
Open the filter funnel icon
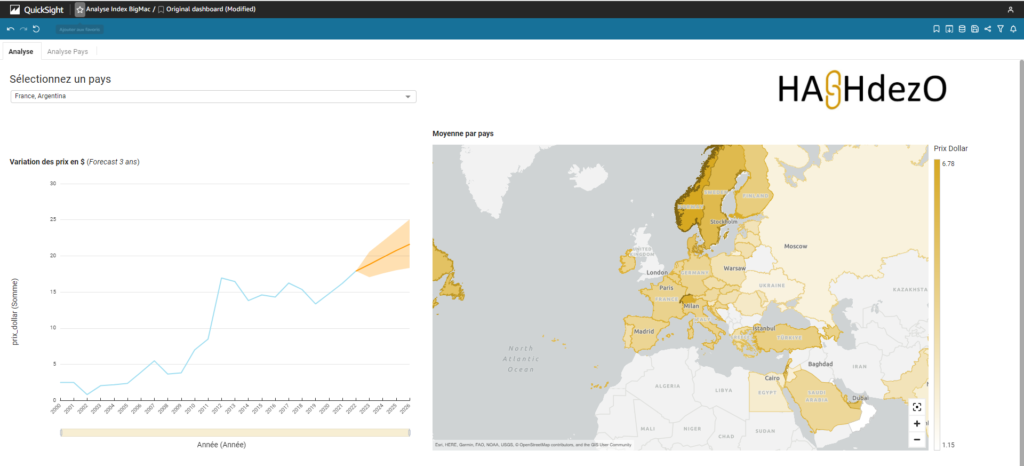tap(1000, 29)
